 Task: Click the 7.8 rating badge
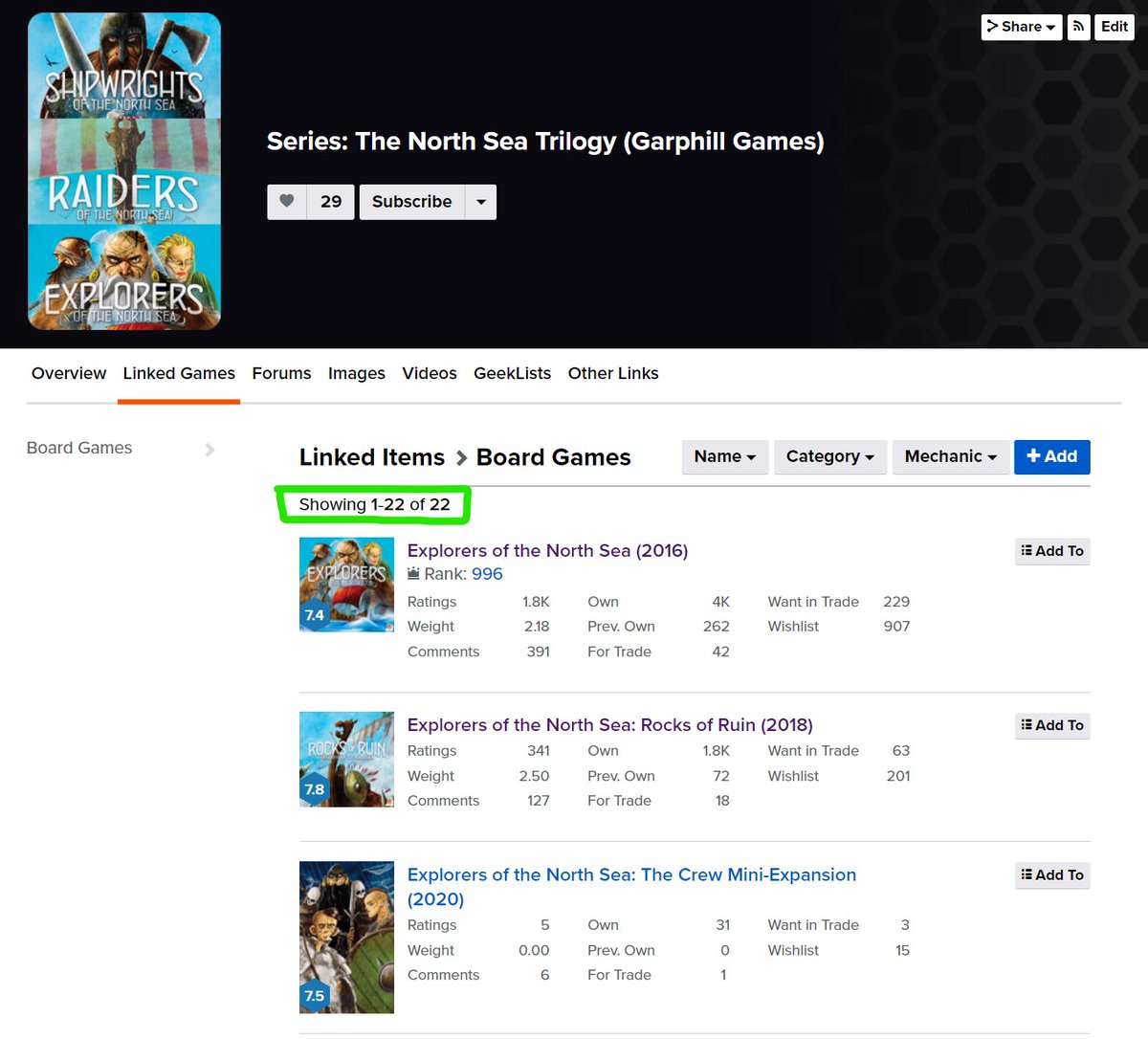pos(314,789)
